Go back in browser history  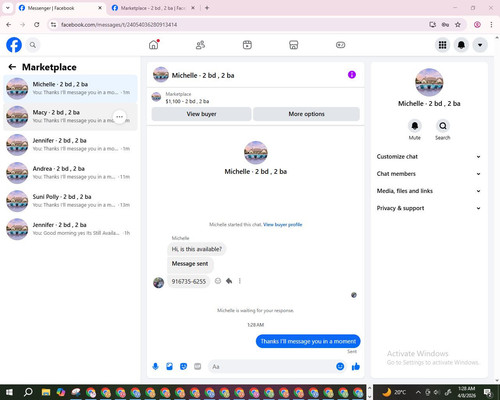(x=9, y=24)
